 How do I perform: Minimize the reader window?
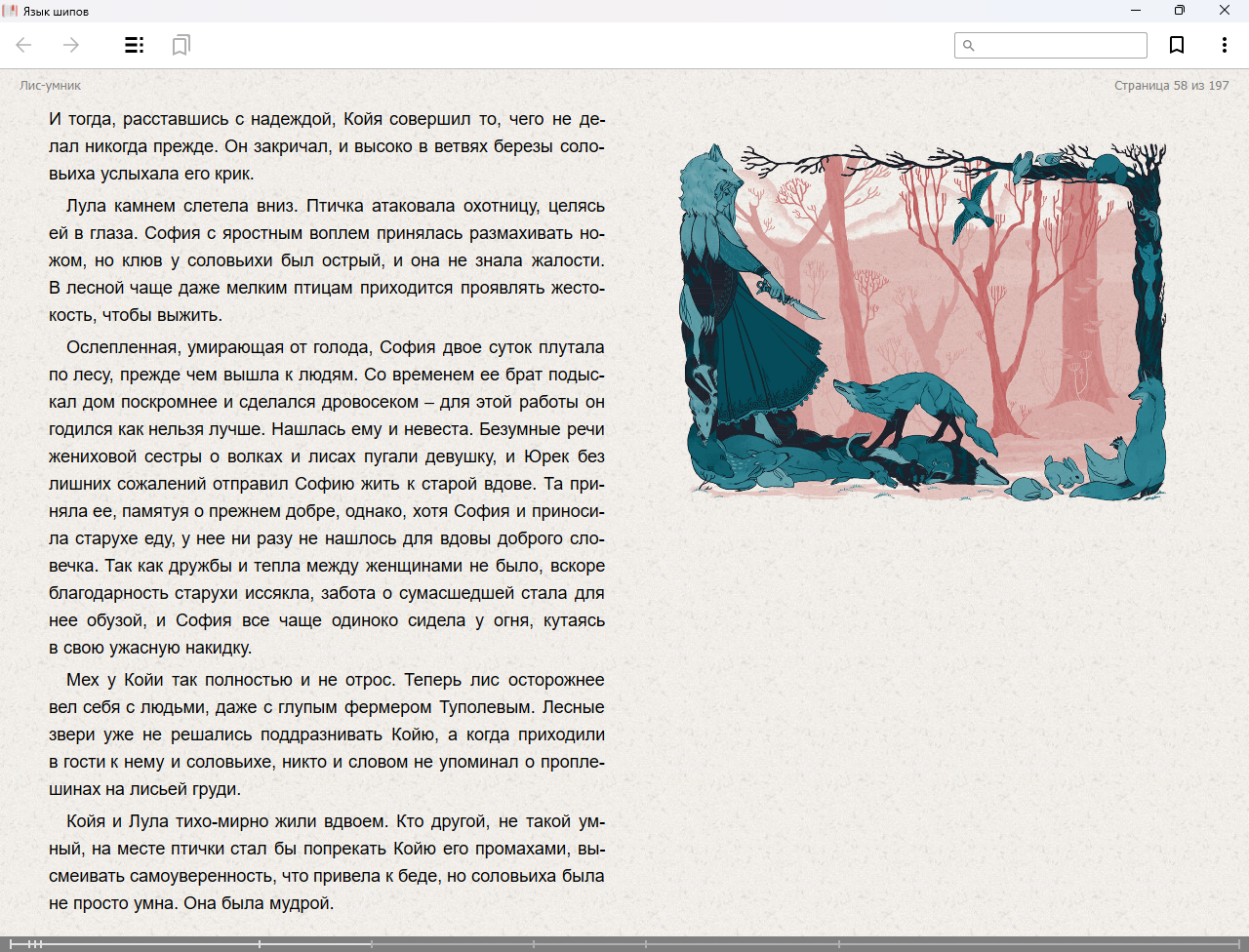point(1135,11)
